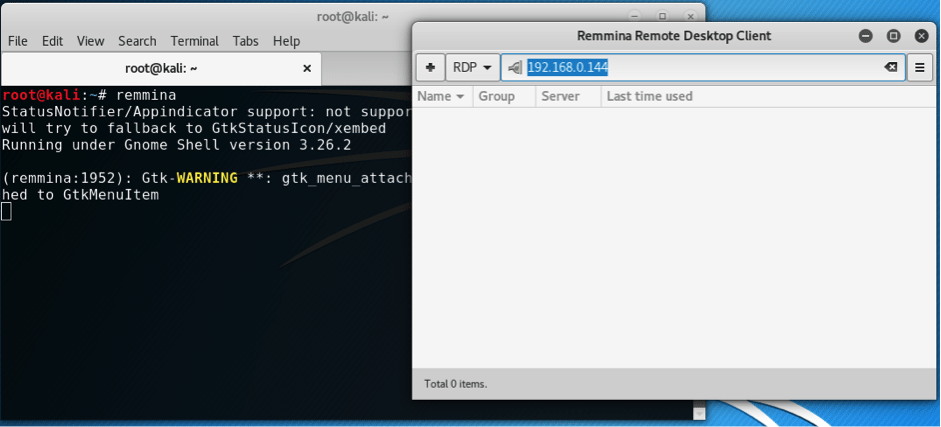The image size is (941, 427).
Task: Open the RDP protocol dropdown
Action: click(473, 67)
